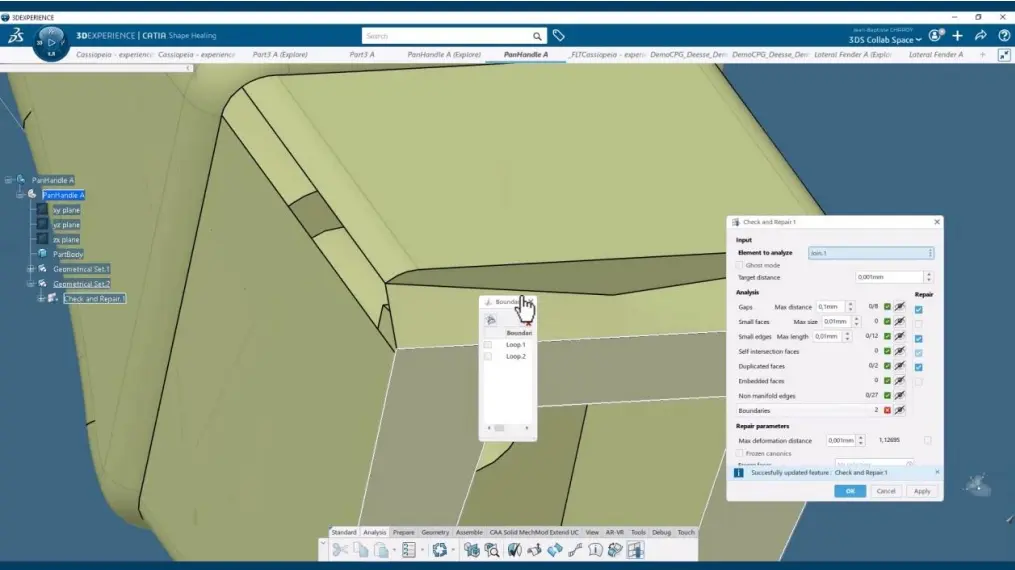1015x570 pixels.
Task: Click the Apply button
Action: pos(922,491)
